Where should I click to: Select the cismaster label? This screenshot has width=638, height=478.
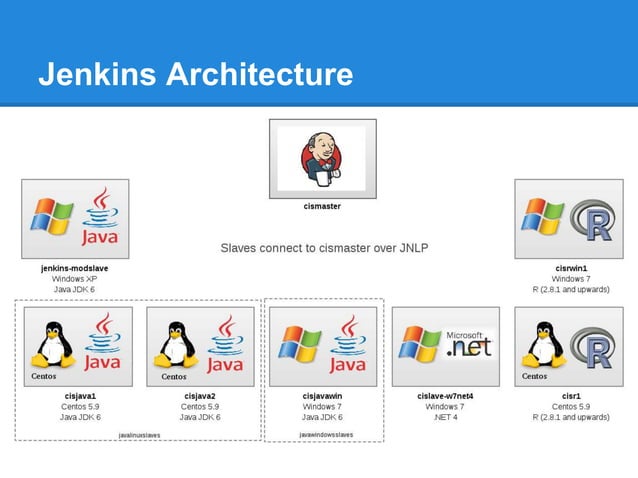click(x=322, y=206)
